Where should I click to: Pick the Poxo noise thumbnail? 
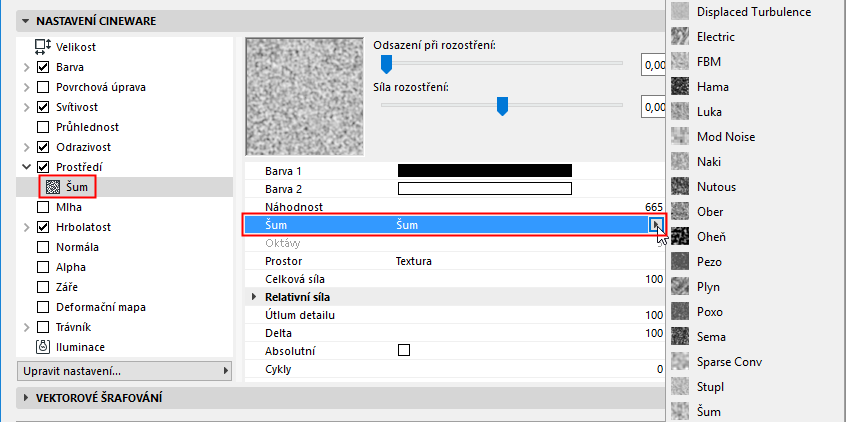click(680, 311)
